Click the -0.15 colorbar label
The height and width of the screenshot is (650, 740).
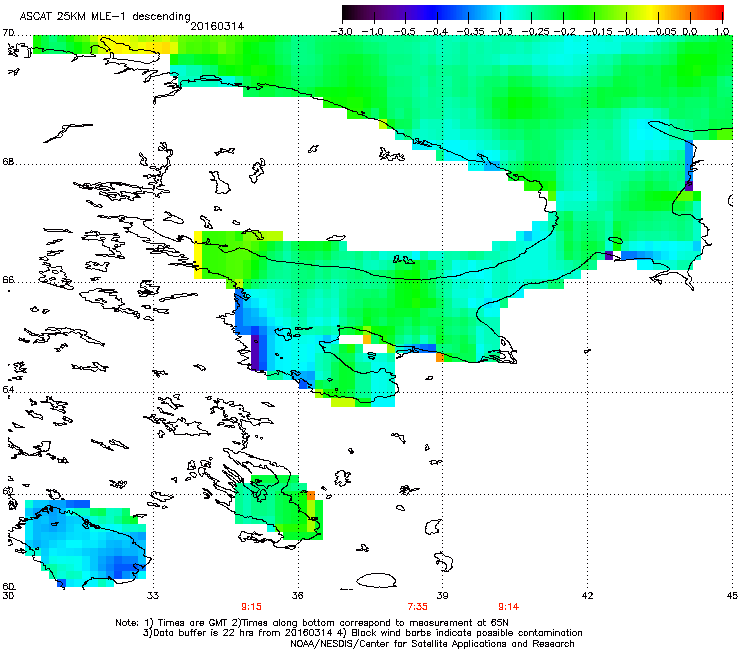[x=596, y=32]
